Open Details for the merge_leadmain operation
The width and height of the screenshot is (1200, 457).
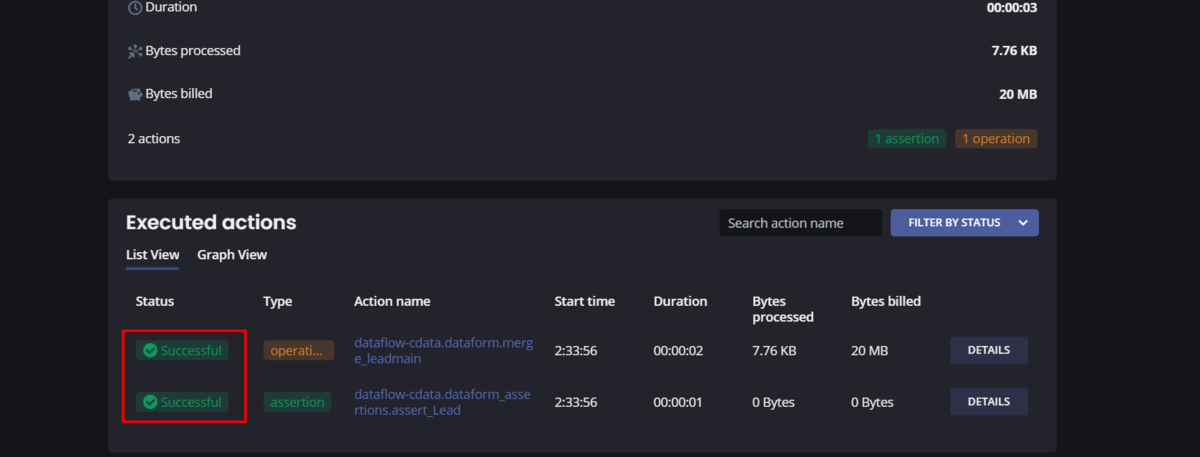[x=988, y=351]
